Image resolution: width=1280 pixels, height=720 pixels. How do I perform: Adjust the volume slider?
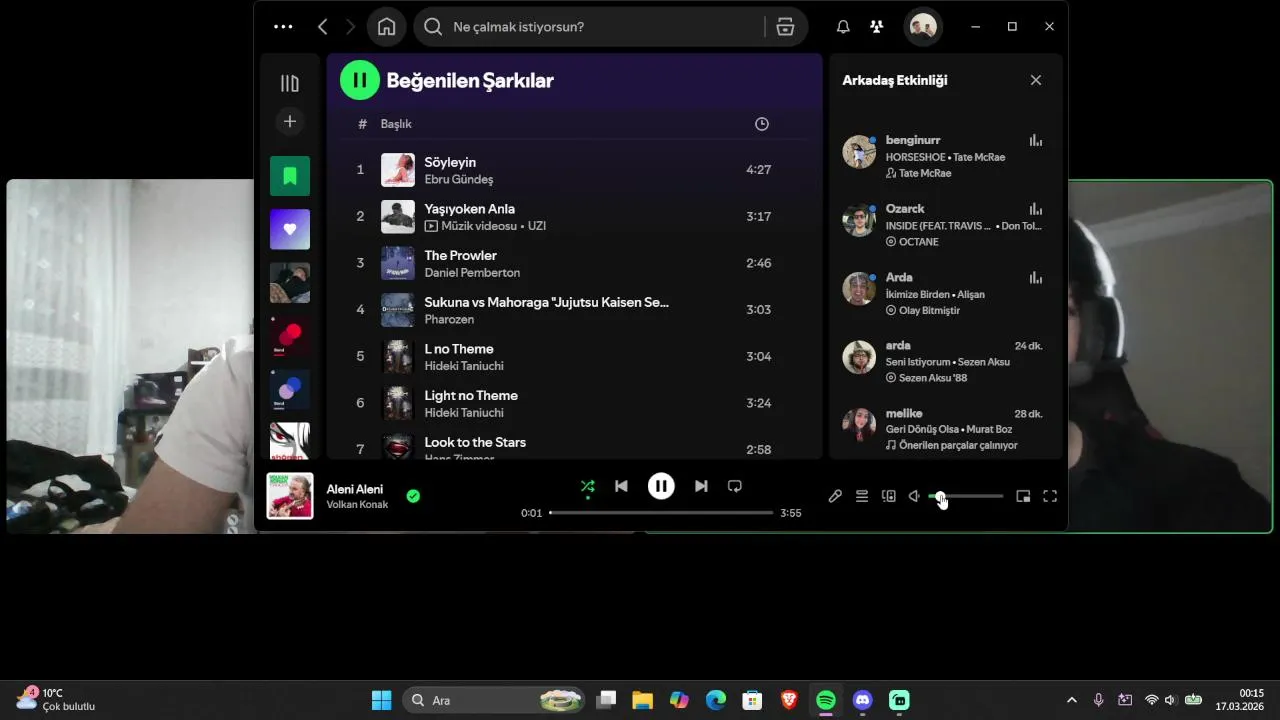(966, 496)
